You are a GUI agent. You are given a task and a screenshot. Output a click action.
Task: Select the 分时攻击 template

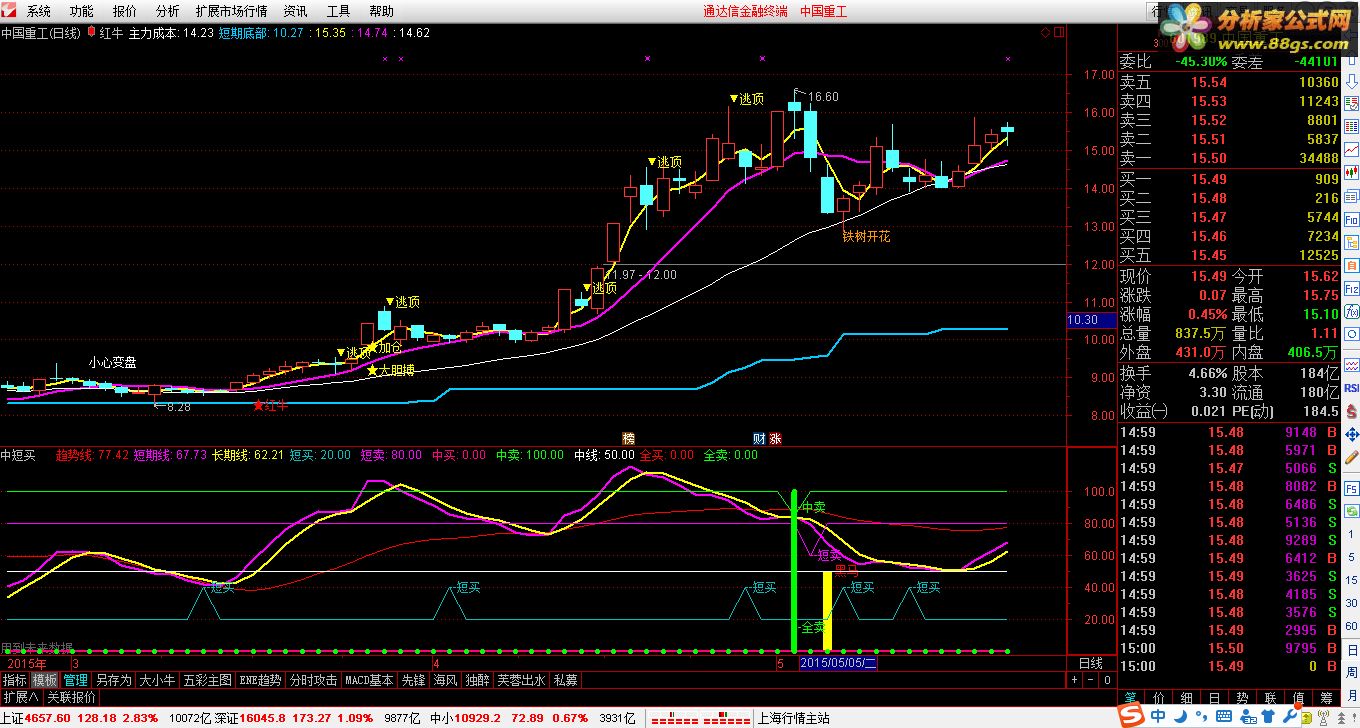[313, 680]
